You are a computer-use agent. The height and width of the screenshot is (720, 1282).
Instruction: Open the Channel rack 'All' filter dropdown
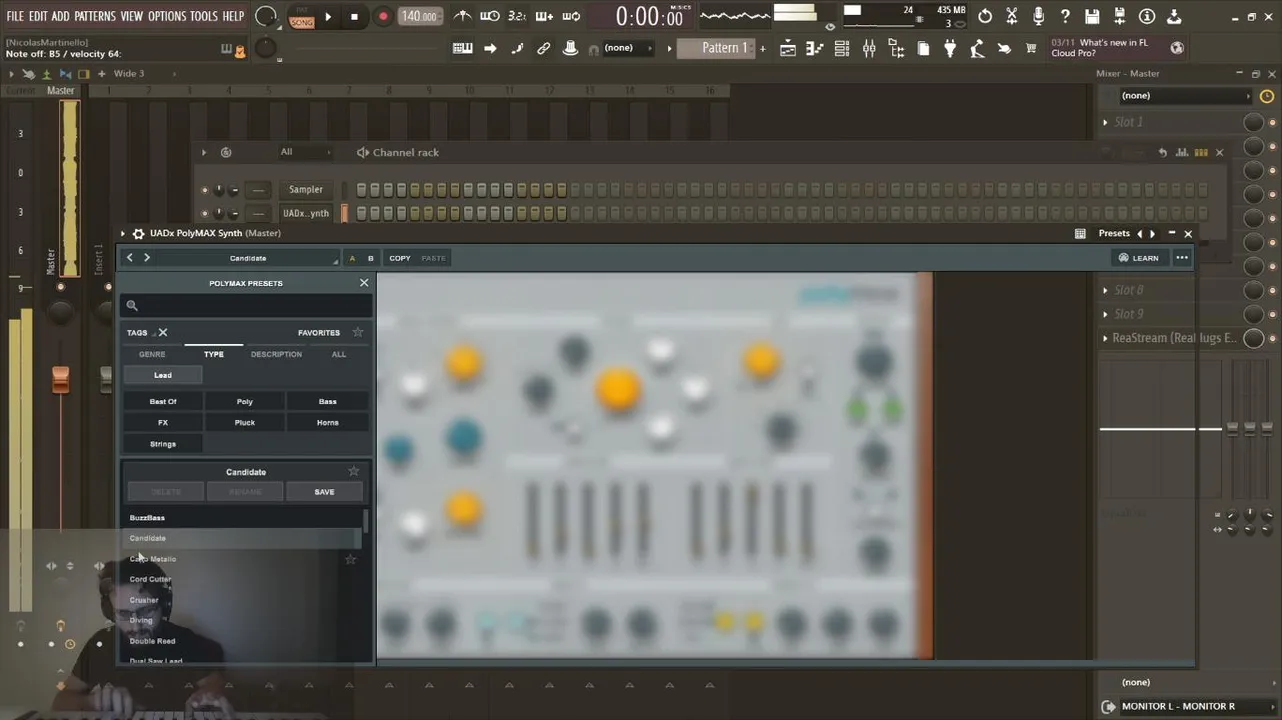pos(305,152)
